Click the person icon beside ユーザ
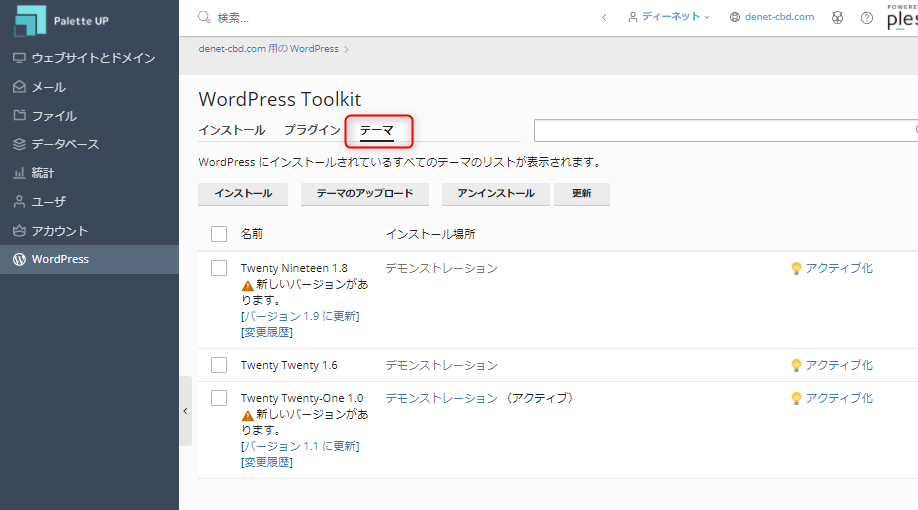The height and width of the screenshot is (510, 918). pos(19,201)
